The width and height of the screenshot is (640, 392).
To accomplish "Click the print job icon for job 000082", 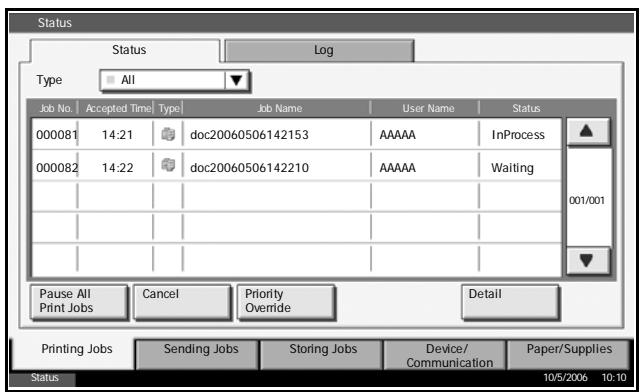I will click(168, 165).
